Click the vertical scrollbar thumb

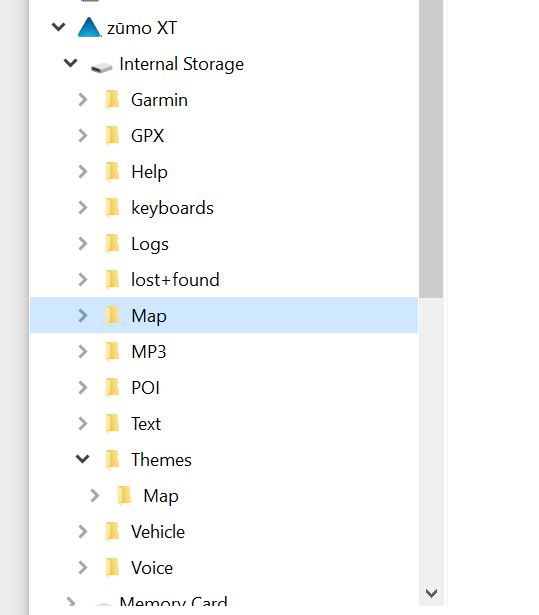431,149
